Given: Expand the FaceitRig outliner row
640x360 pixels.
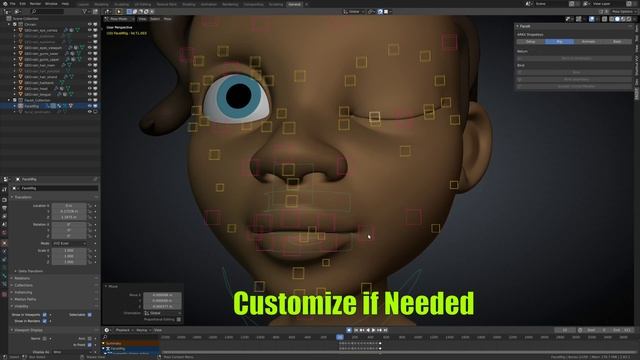Looking at the screenshot, I should [x=15, y=106].
